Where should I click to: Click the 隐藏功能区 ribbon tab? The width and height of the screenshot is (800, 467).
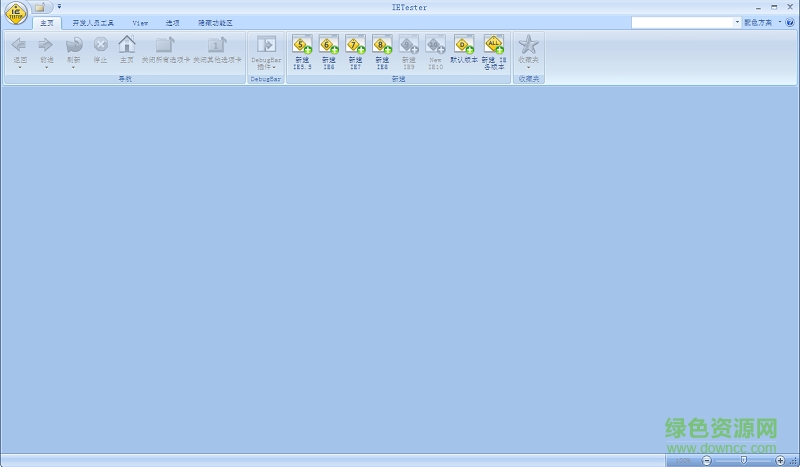(215, 23)
